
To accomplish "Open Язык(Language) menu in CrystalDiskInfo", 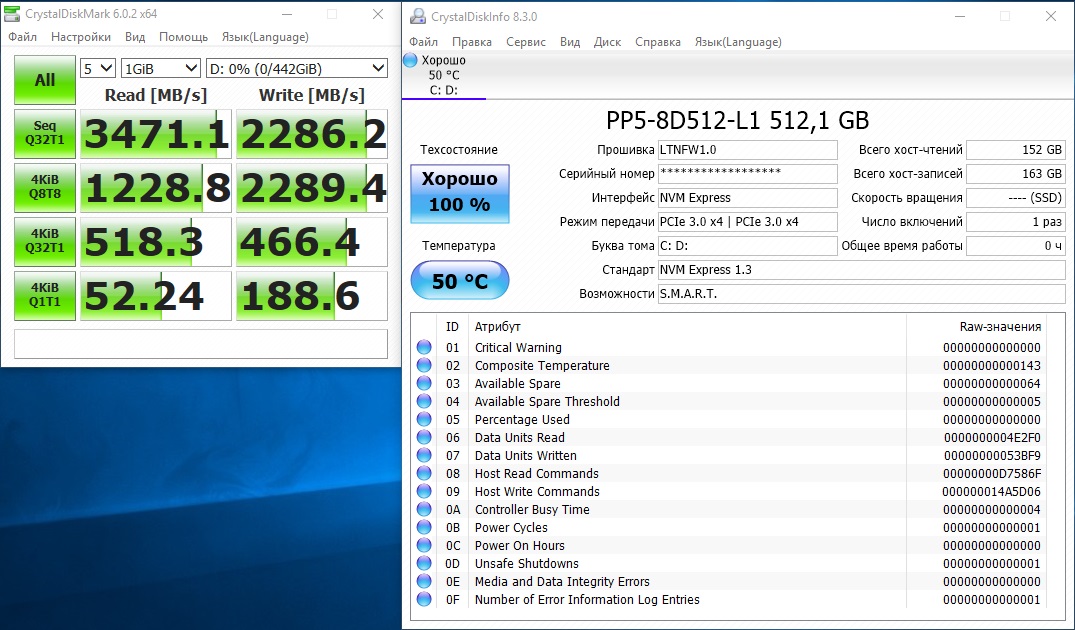I will tap(738, 42).
